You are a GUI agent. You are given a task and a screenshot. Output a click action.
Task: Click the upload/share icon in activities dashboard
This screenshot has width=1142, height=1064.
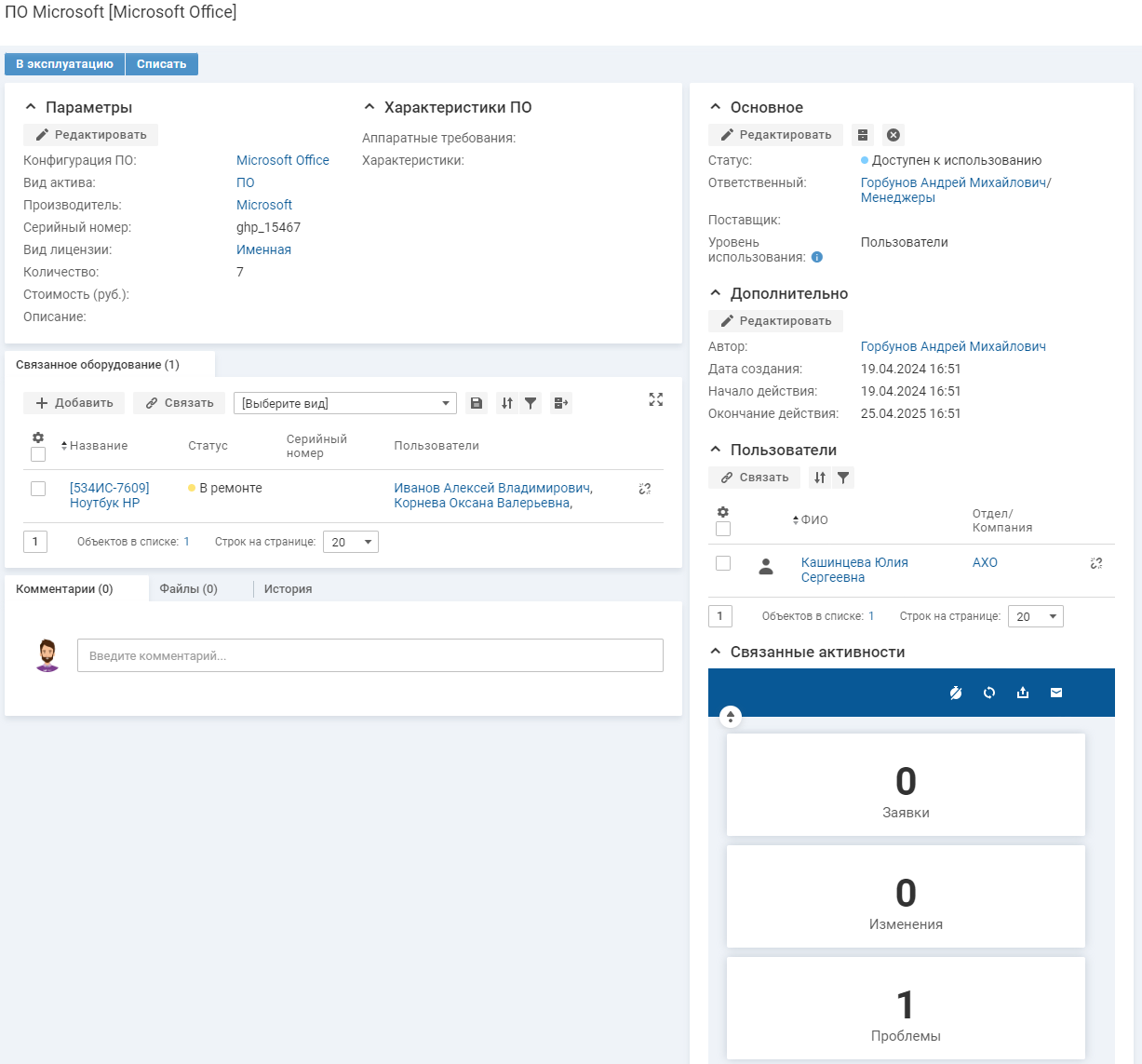point(1023,693)
